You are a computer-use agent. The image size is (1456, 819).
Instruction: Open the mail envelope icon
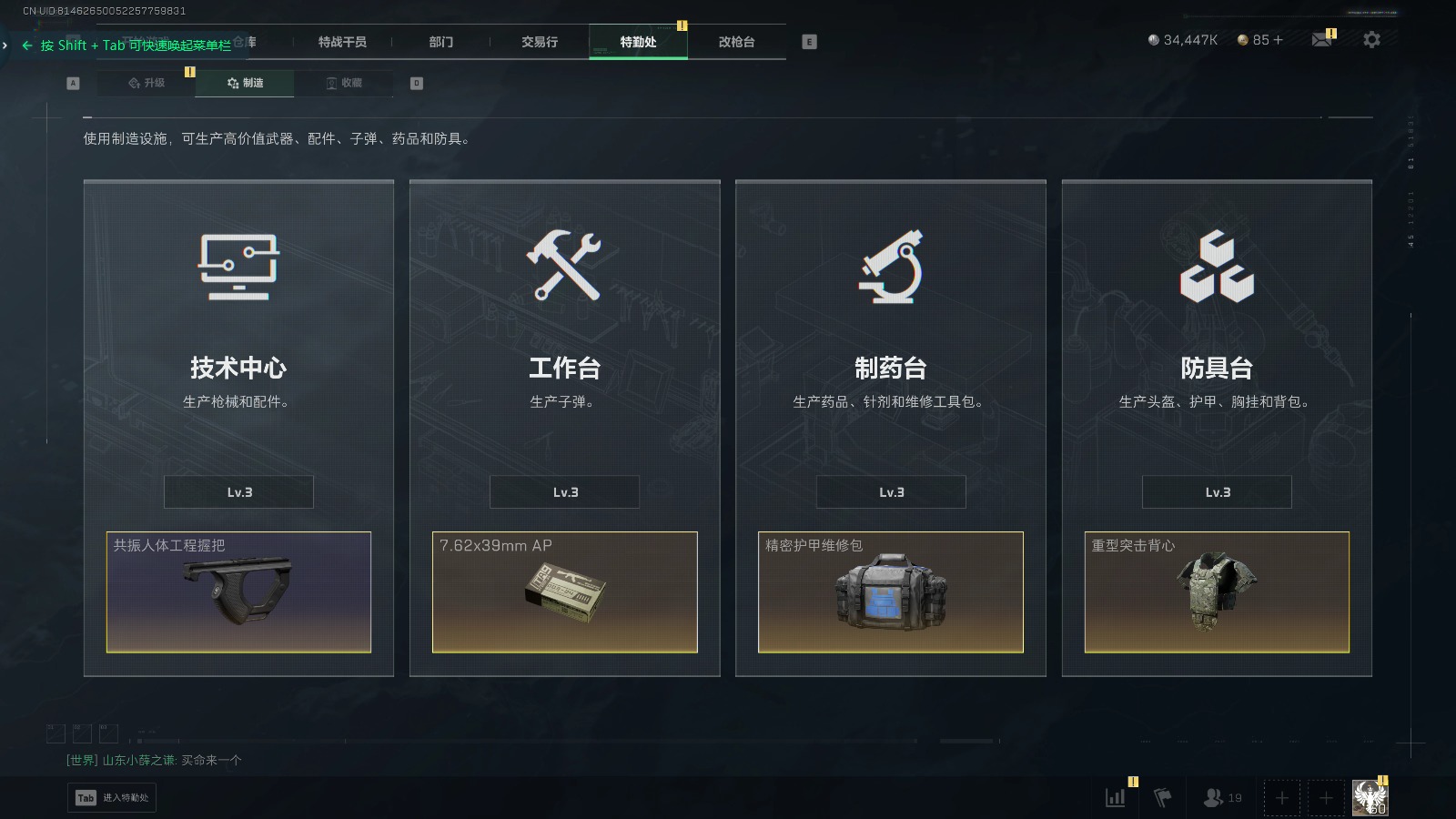(1321, 40)
